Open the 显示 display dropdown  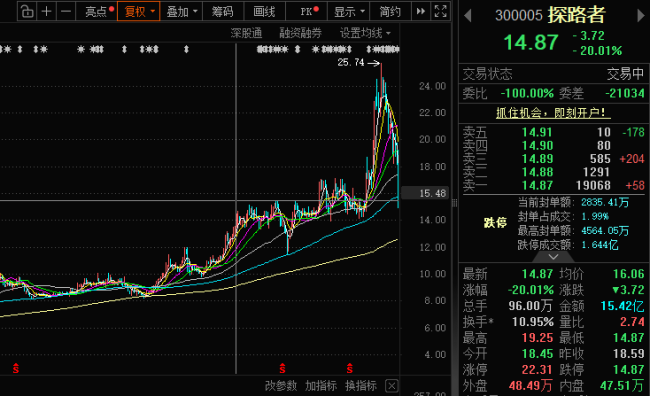pos(348,11)
